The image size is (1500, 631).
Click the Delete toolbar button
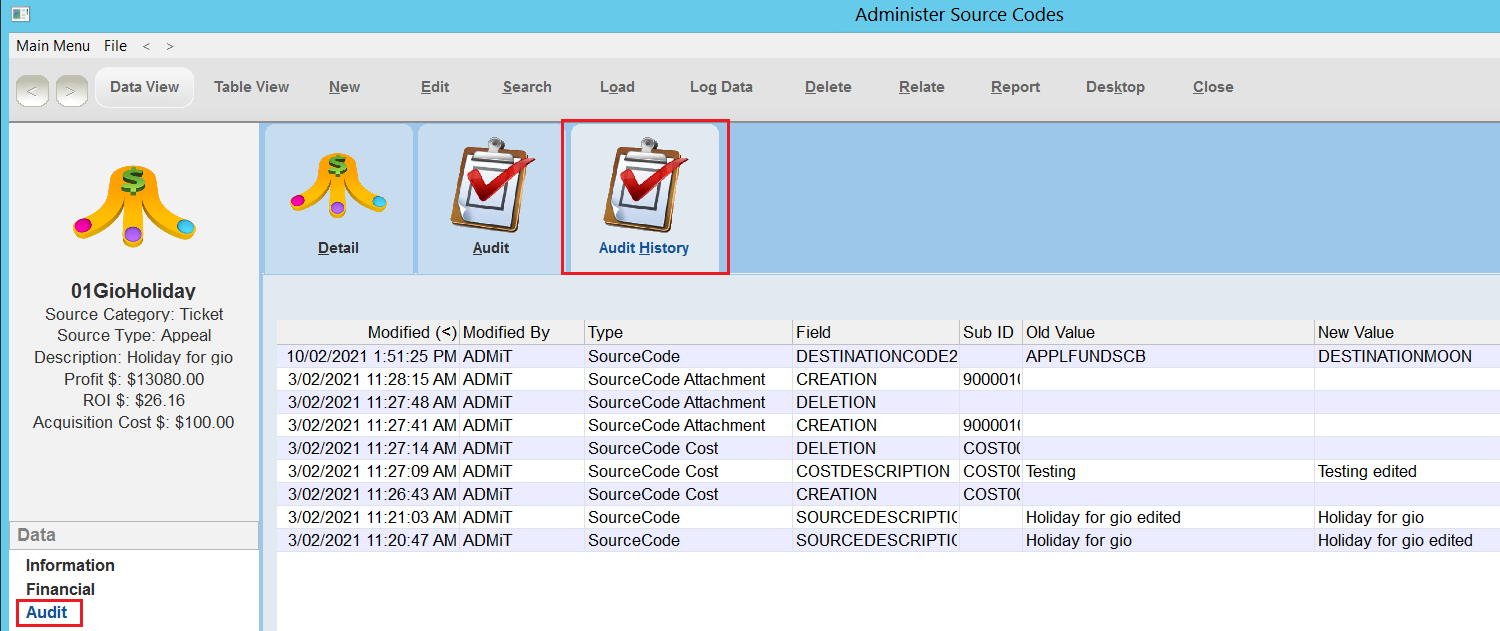coord(828,87)
